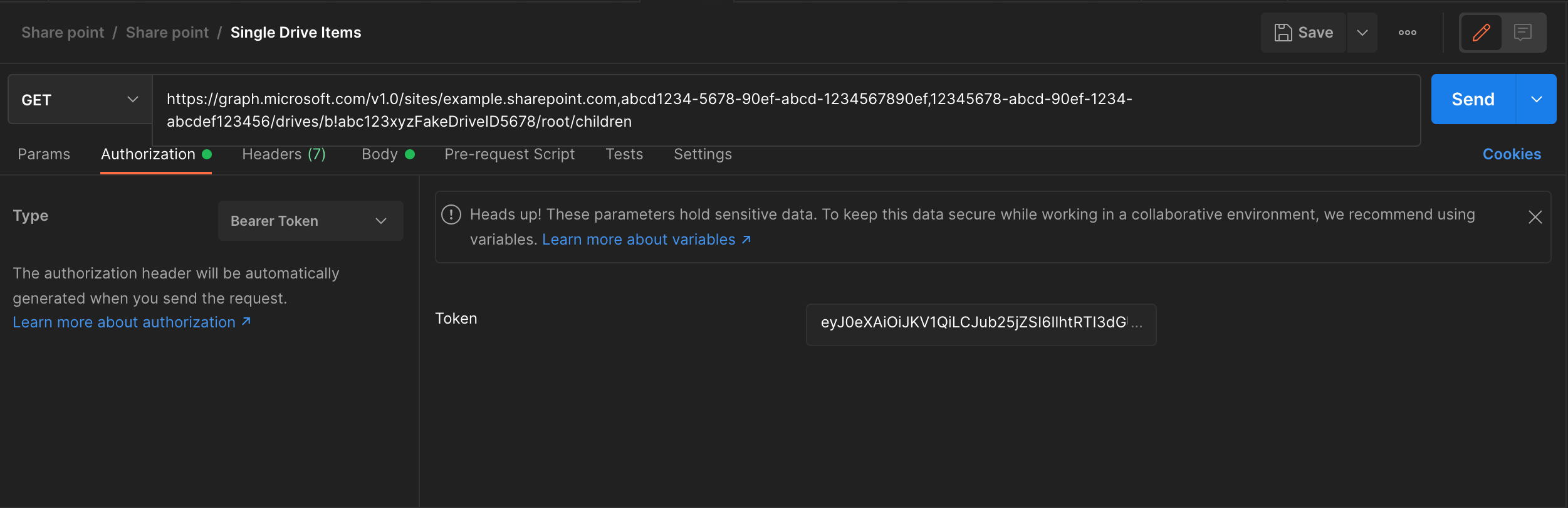Open the GET method dropdown
The height and width of the screenshot is (508, 1568).
click(x=80, y=100)
